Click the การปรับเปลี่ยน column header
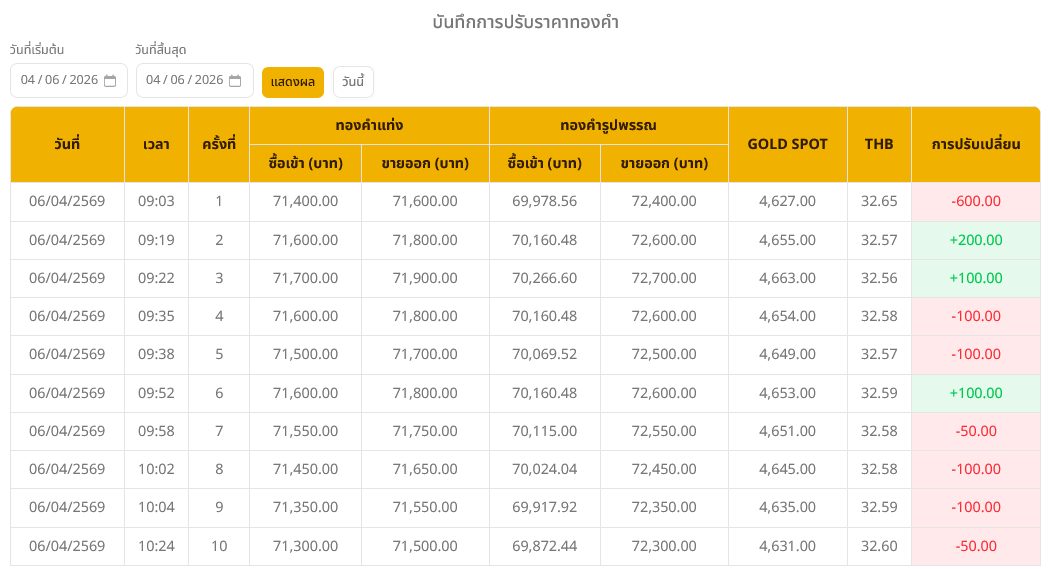The width and height of the screenshot is (1051, 572). click(x=975, y=144)
